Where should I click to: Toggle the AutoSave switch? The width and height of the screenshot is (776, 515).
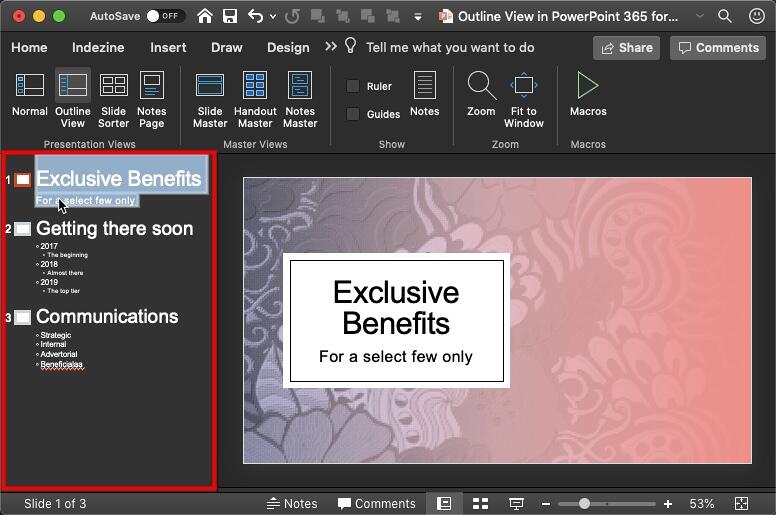pos(166,16)
